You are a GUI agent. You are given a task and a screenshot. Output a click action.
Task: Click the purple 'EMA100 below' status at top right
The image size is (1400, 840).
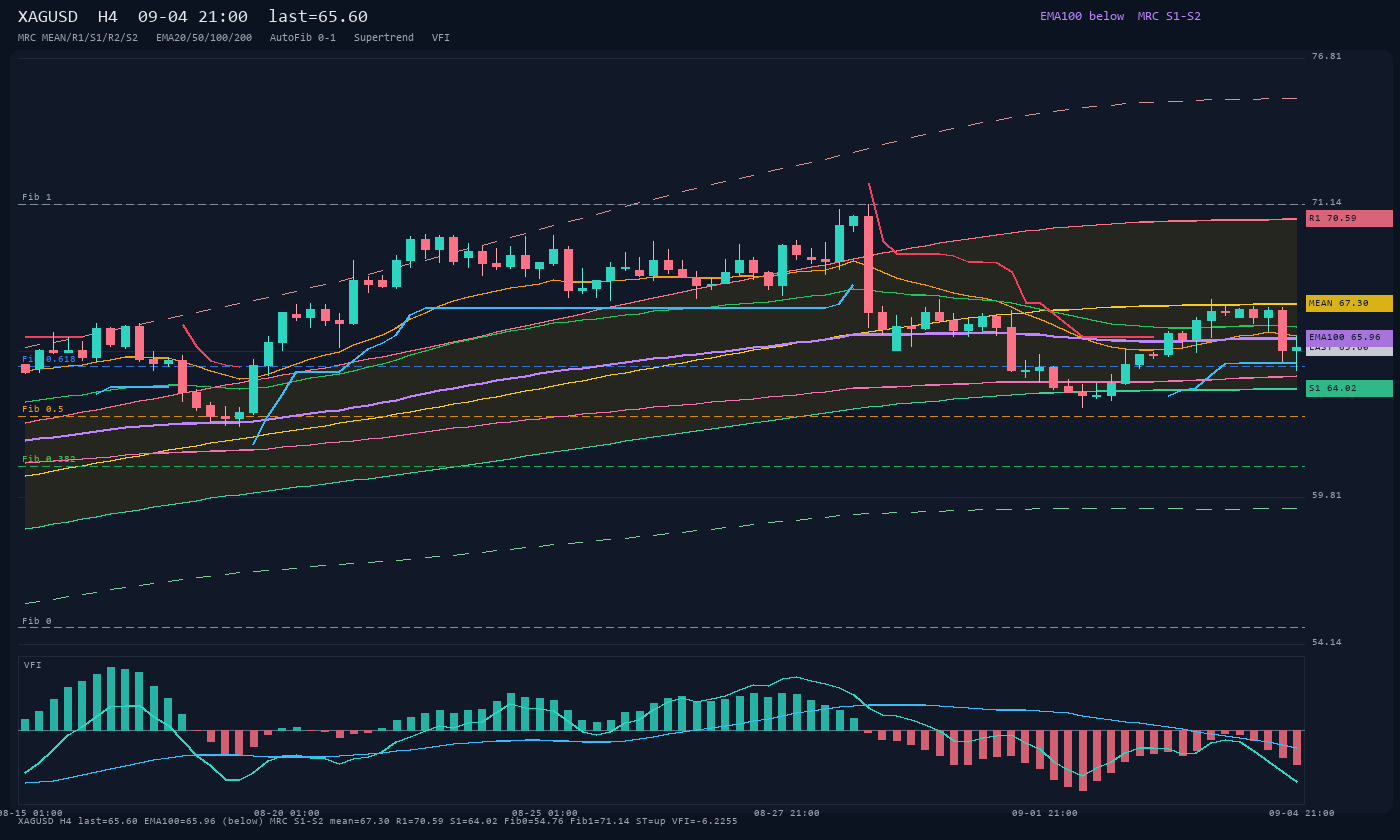(1082, 16)
